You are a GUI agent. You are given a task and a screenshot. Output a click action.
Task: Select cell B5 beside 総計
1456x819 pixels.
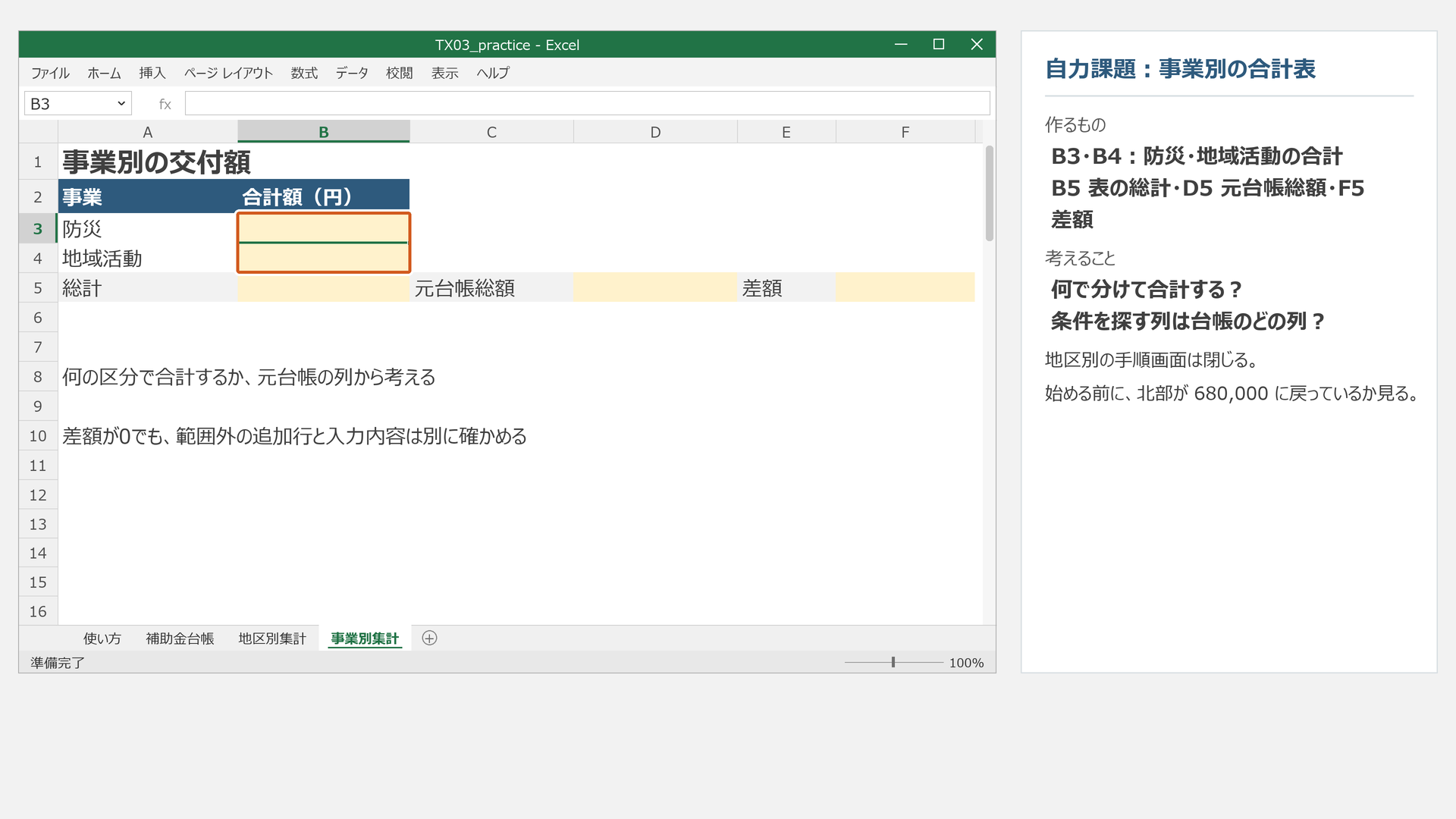click(324, 287)
